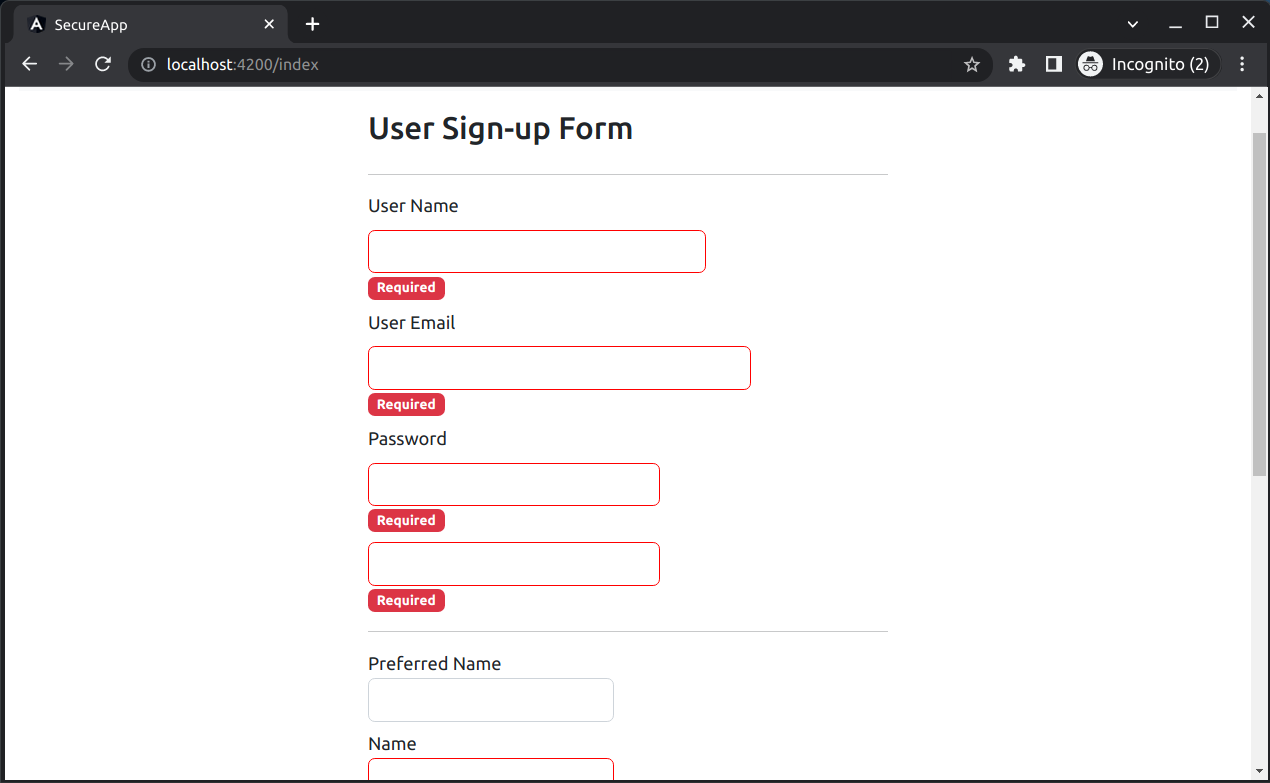Expand the tab search chevron
The height and width of the screenshot is (783, 1270).
click(1133, 23)
